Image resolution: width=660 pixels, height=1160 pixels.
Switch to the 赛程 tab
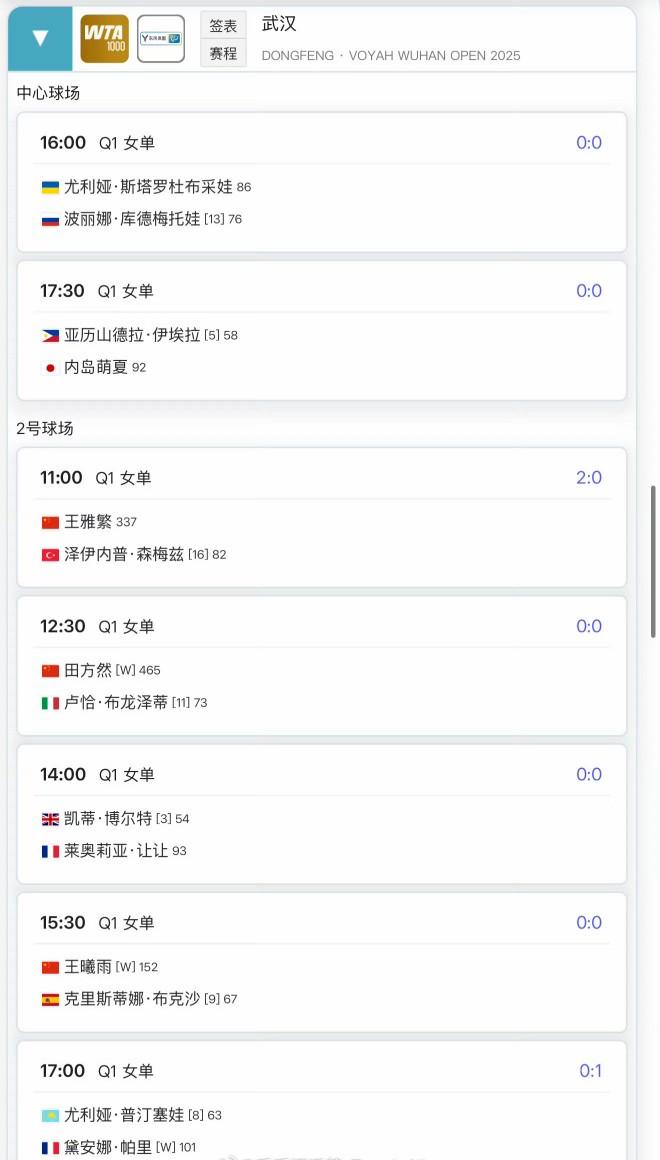click(223, 53)
